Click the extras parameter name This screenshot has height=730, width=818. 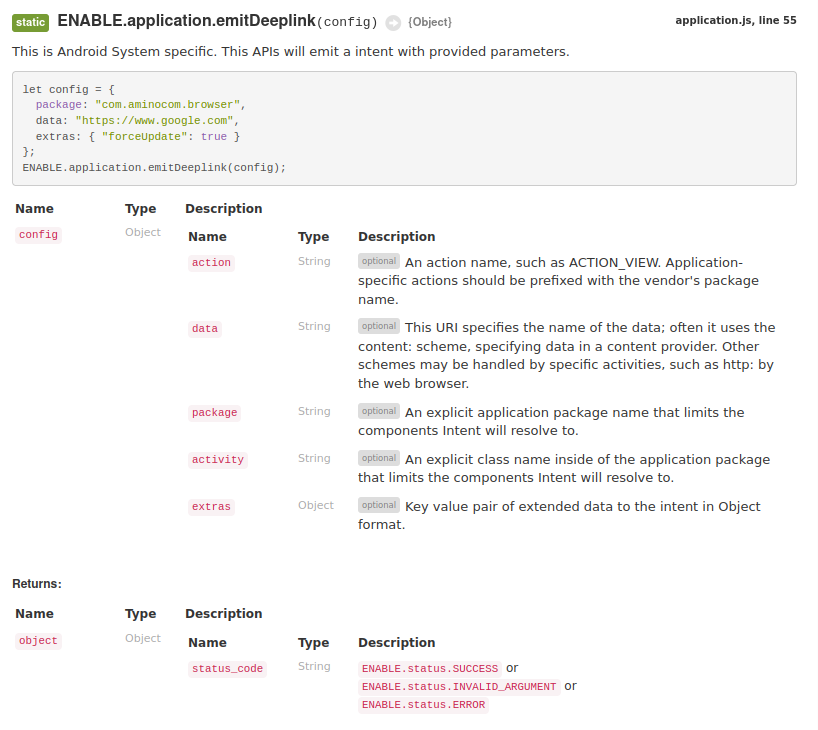[x=211, y=507]
